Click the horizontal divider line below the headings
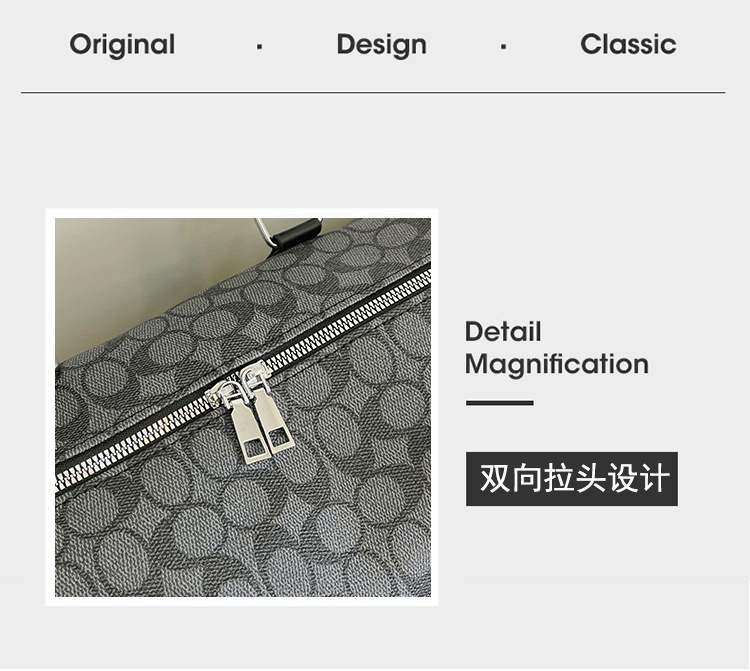Image resolution: width=750 pixels, height=671 pixels. click(373, 92)
